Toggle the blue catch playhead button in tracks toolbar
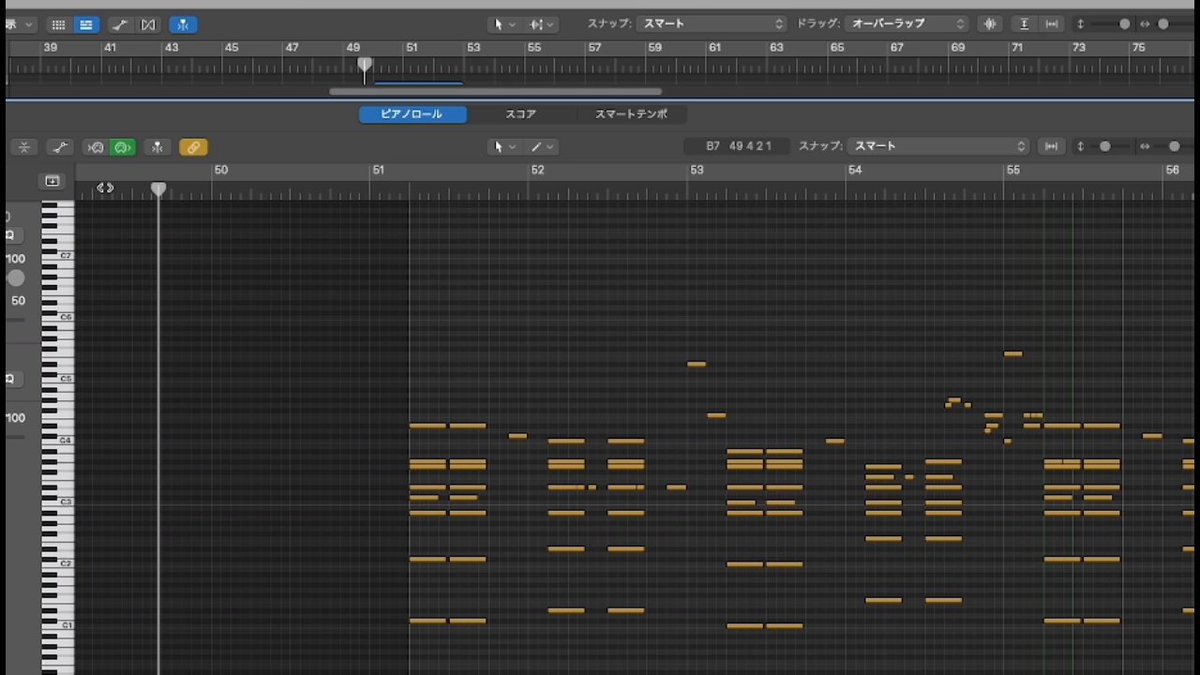The width and height of the screenshot is (1200, 675). tap(183, 24)
